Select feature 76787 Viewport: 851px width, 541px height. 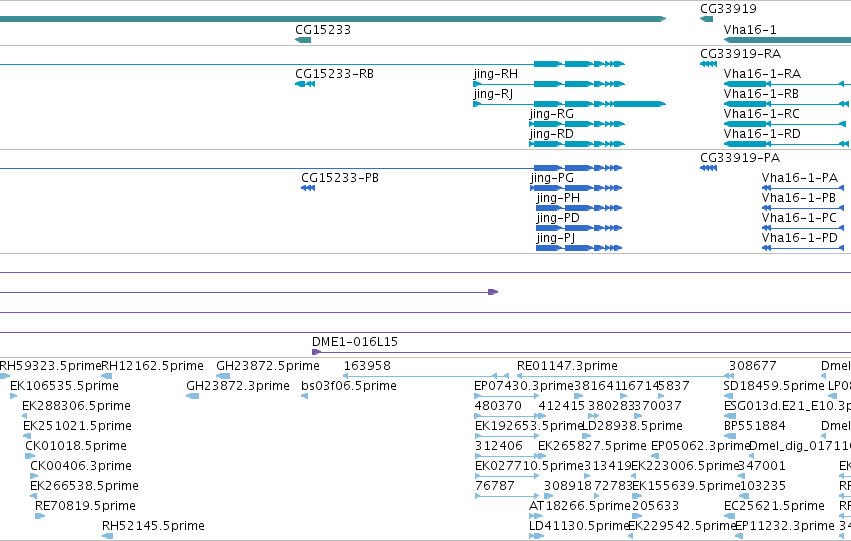(494, 486)
